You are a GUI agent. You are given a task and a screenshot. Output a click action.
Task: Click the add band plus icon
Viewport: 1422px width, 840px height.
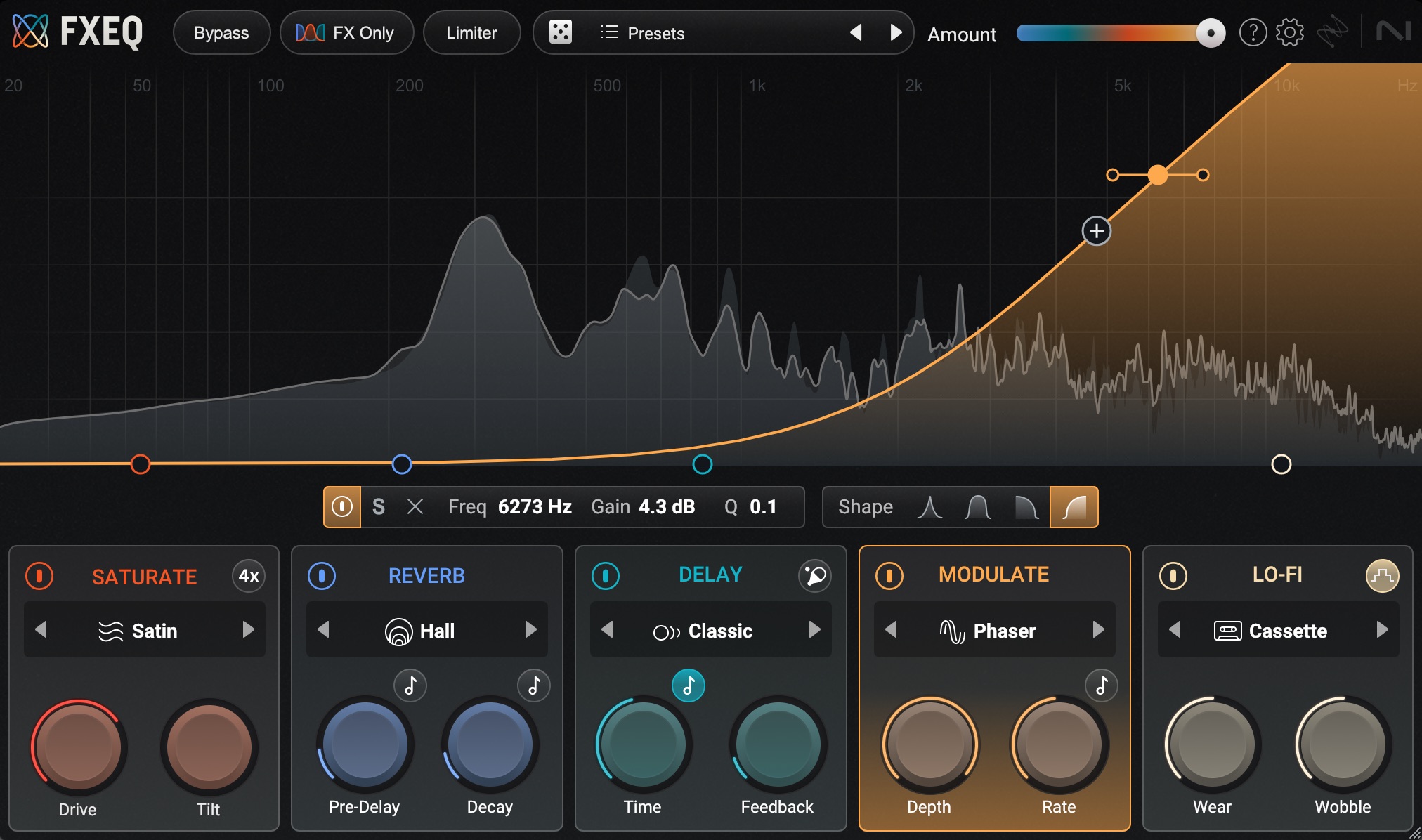[1096, 230]
